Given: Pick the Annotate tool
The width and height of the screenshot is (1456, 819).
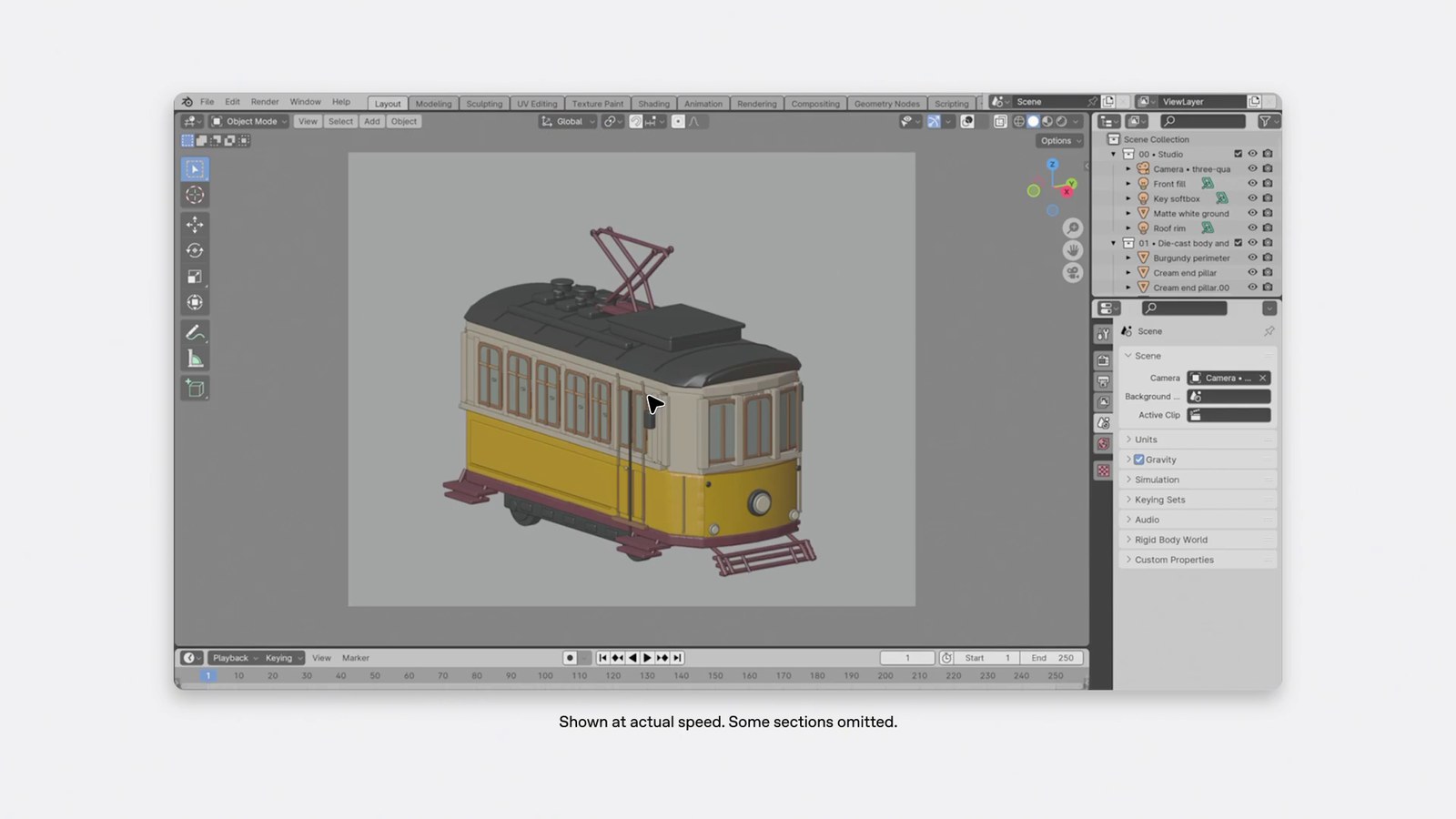Looking at the screenshot, I should point(195,333).
